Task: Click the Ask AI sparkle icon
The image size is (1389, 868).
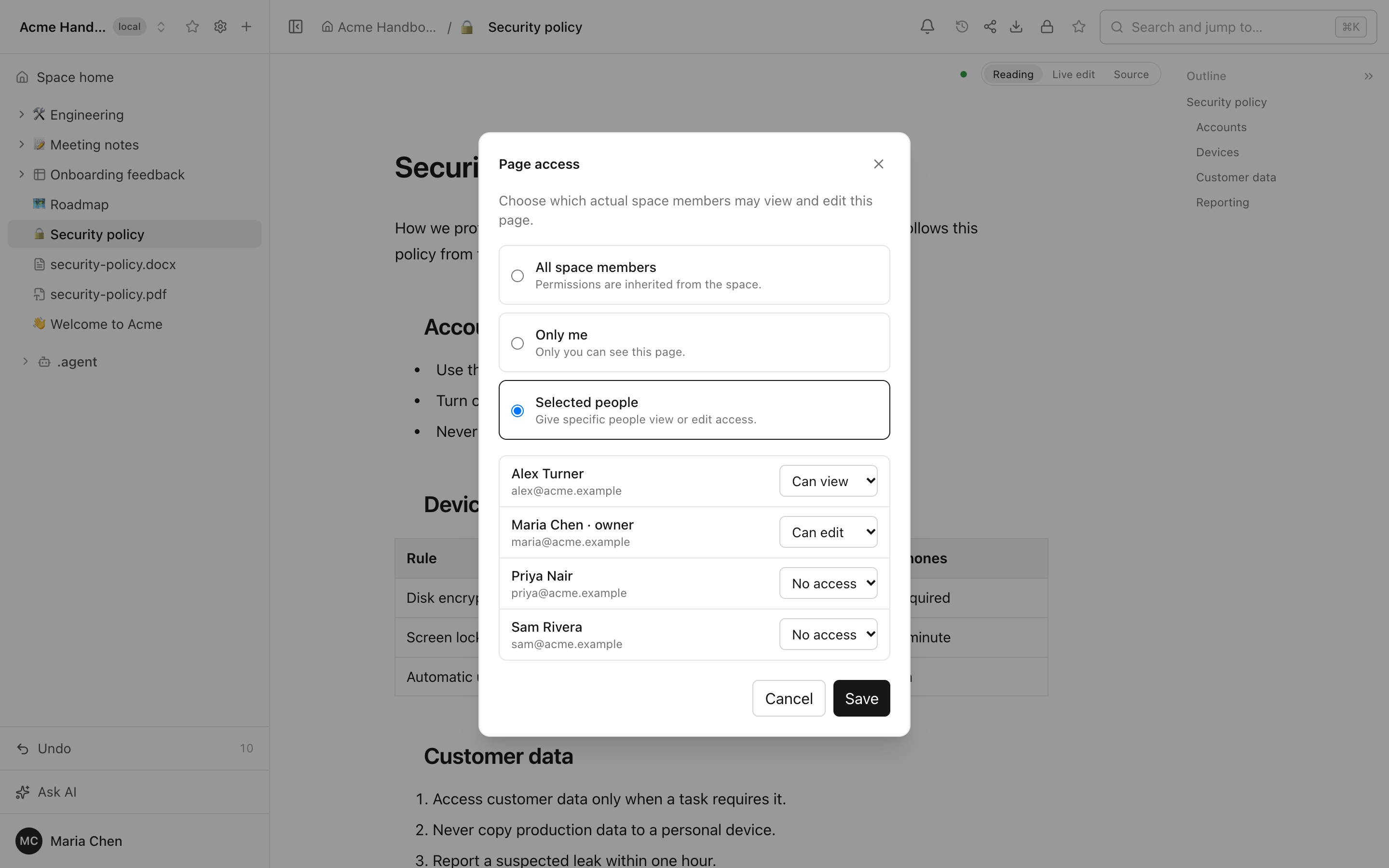Action: pyautogui.click(x=23, y=792)
